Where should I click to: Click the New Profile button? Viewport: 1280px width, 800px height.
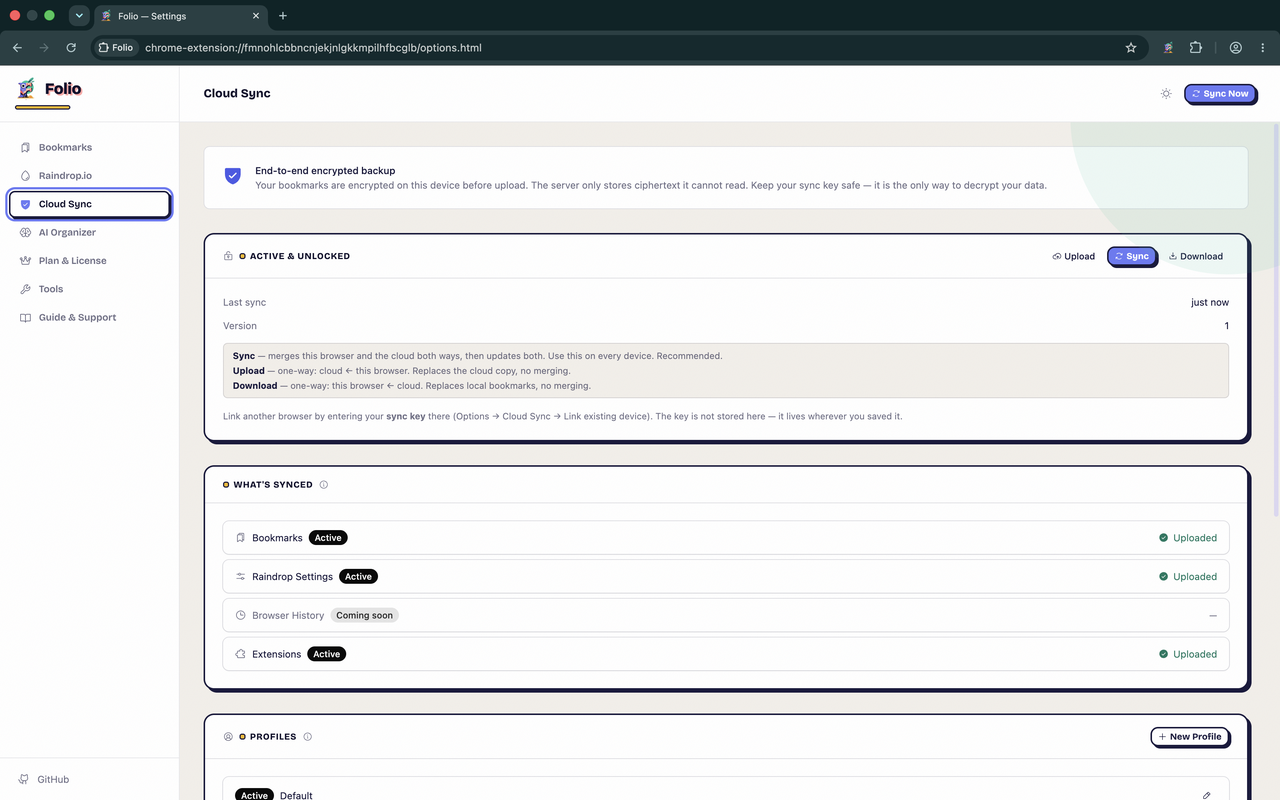pos(1189,737)
